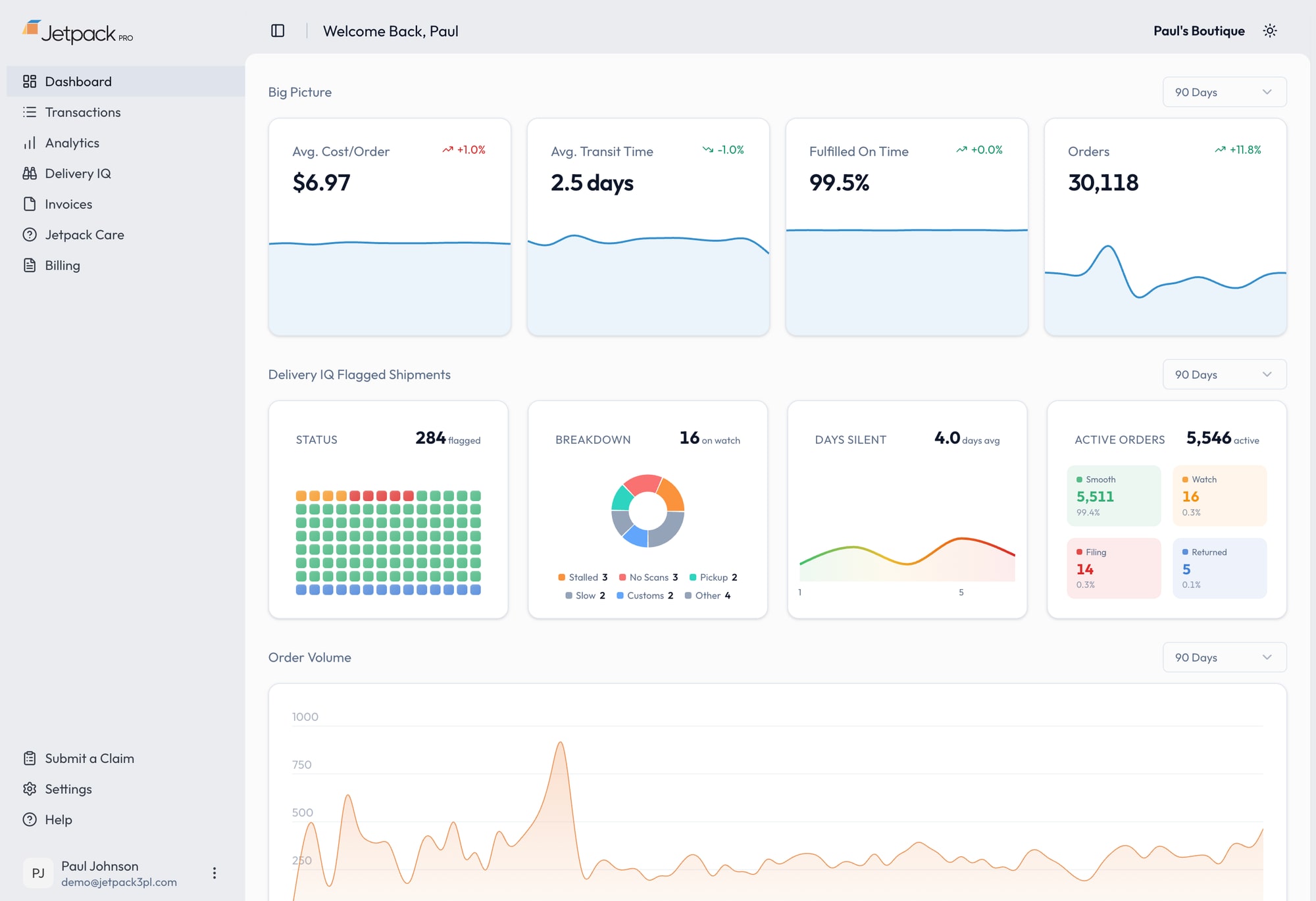This screenshot has height=901, width=1316.
Task: Click the 2.5 days transit value
Action: coord(592,182)
